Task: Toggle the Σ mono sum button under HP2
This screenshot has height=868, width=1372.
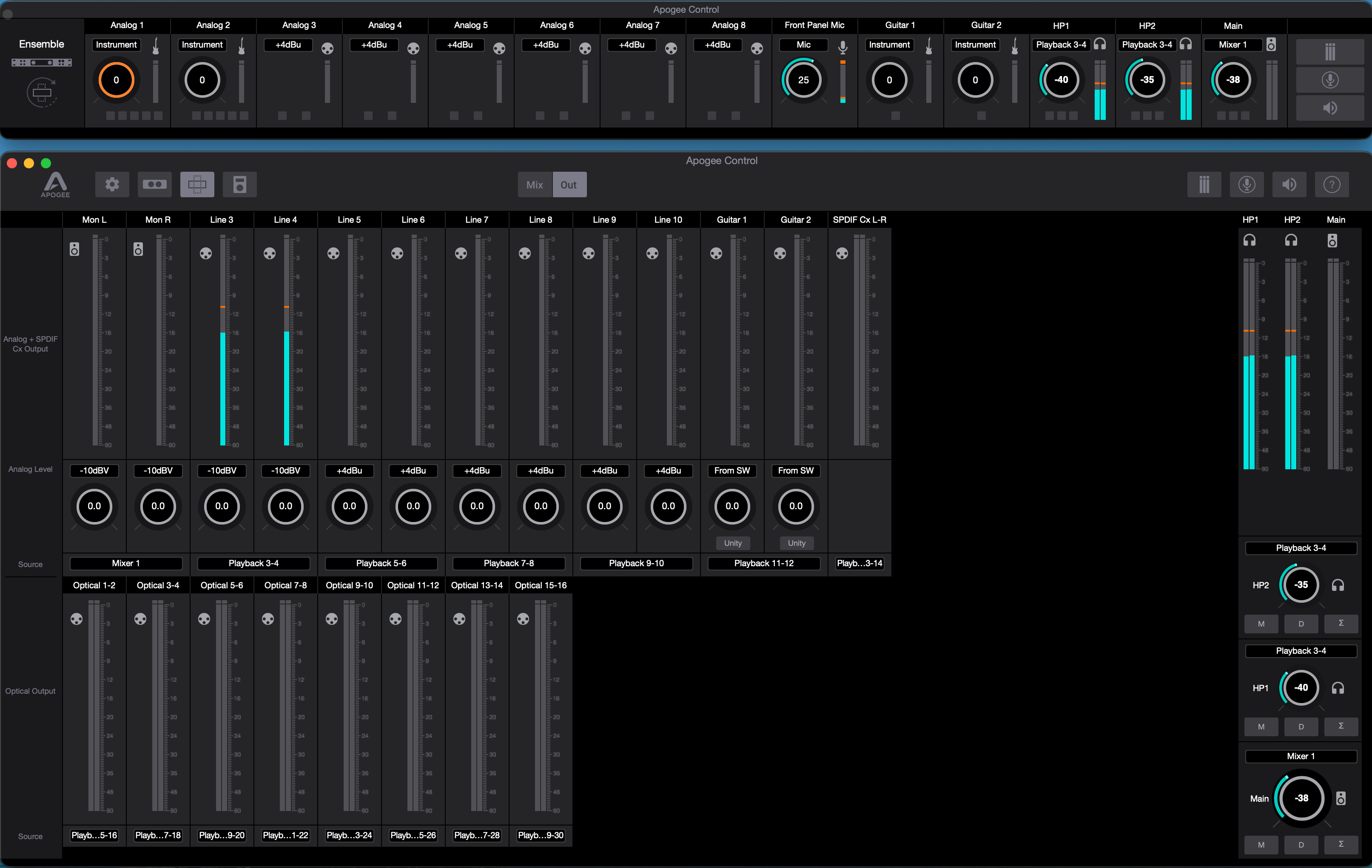Action: [1341, 624]
